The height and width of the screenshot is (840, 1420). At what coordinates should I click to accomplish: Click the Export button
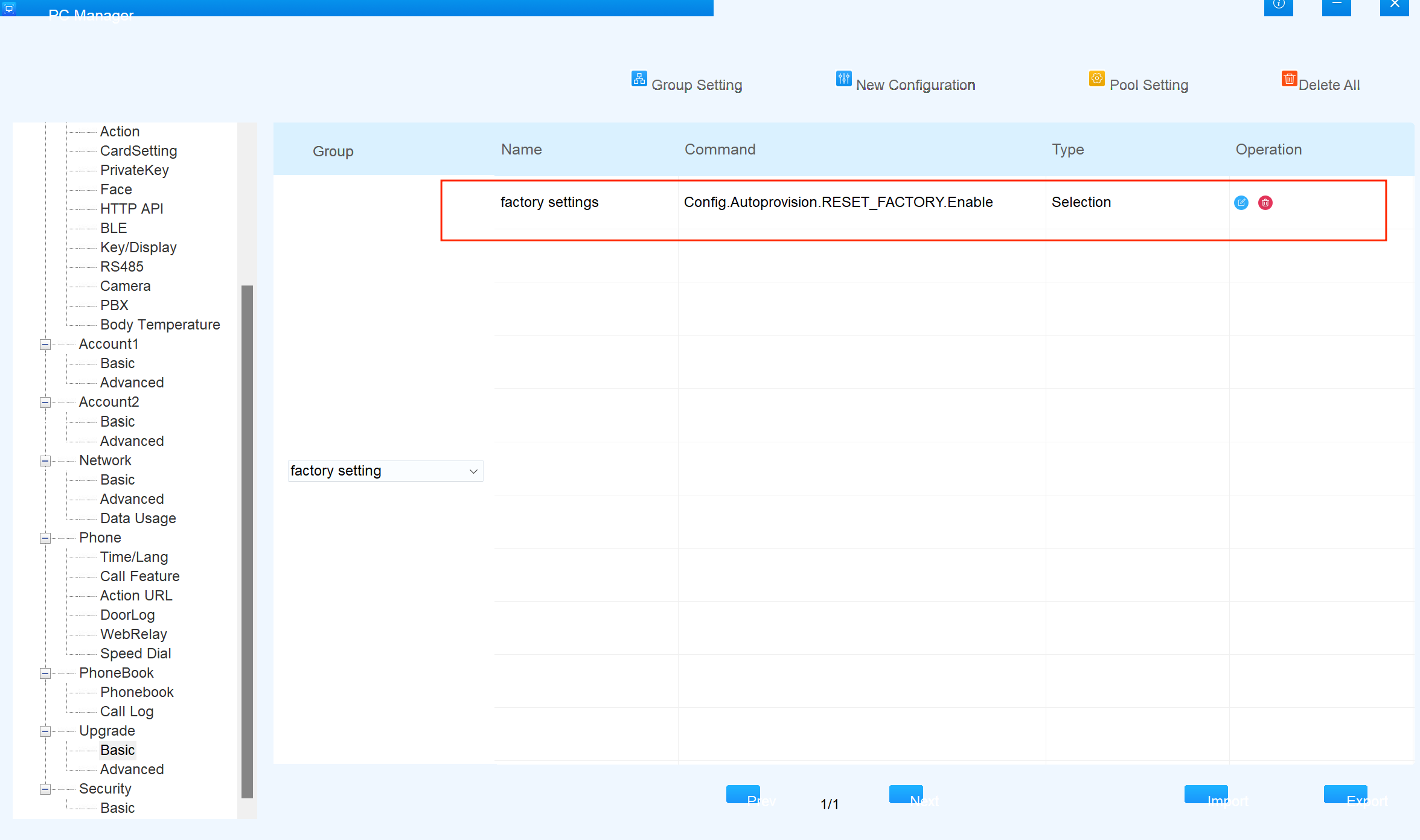[1346, 795]
